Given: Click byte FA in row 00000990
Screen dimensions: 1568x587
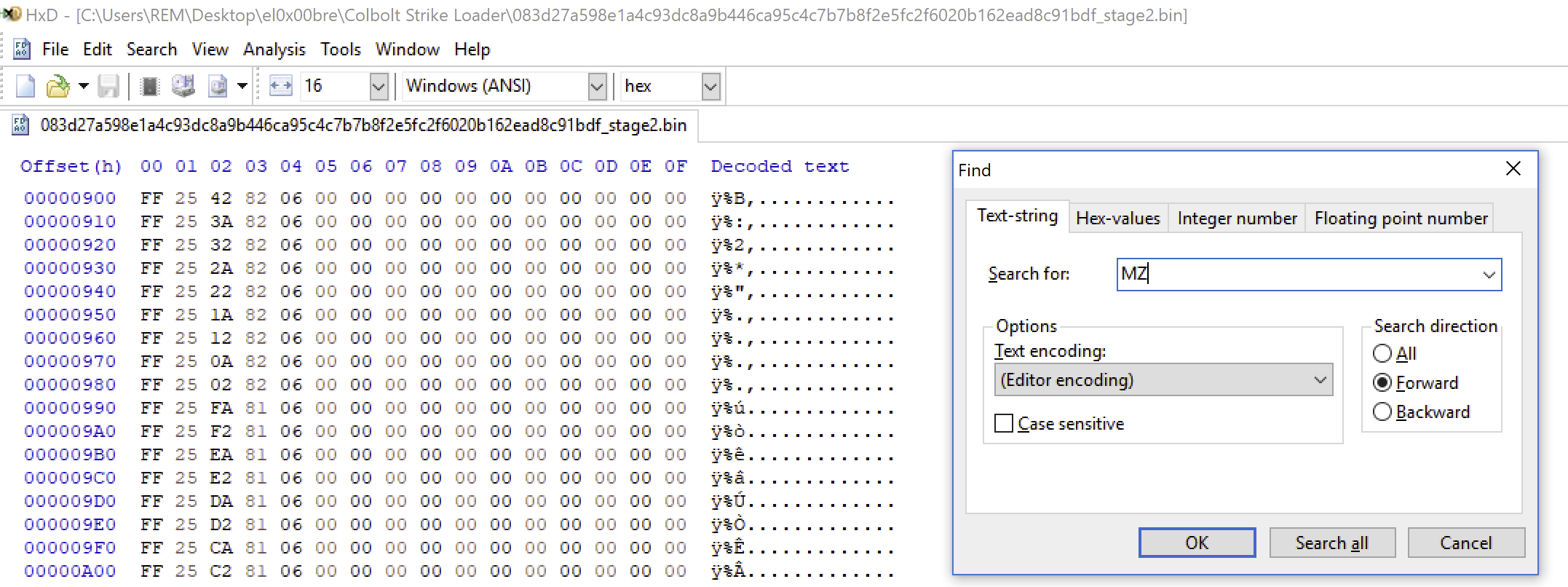Looking at the screenshot, I should (x=221, y=408).
